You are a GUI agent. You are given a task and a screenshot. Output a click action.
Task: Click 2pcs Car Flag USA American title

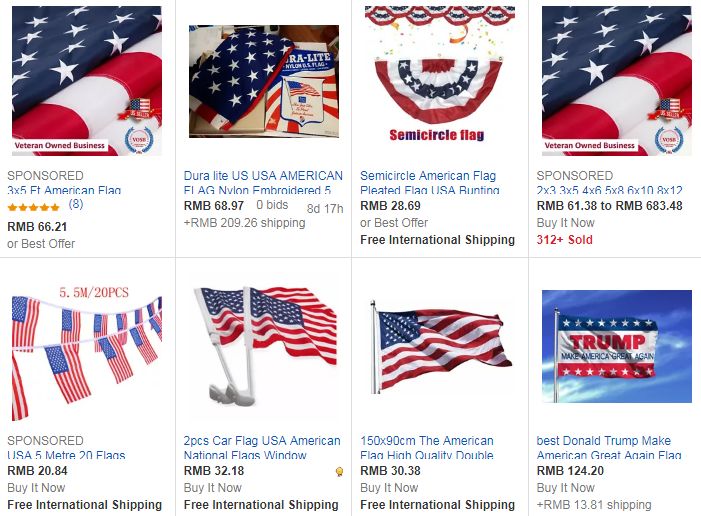pyautogui.click(x=262, y=448)
